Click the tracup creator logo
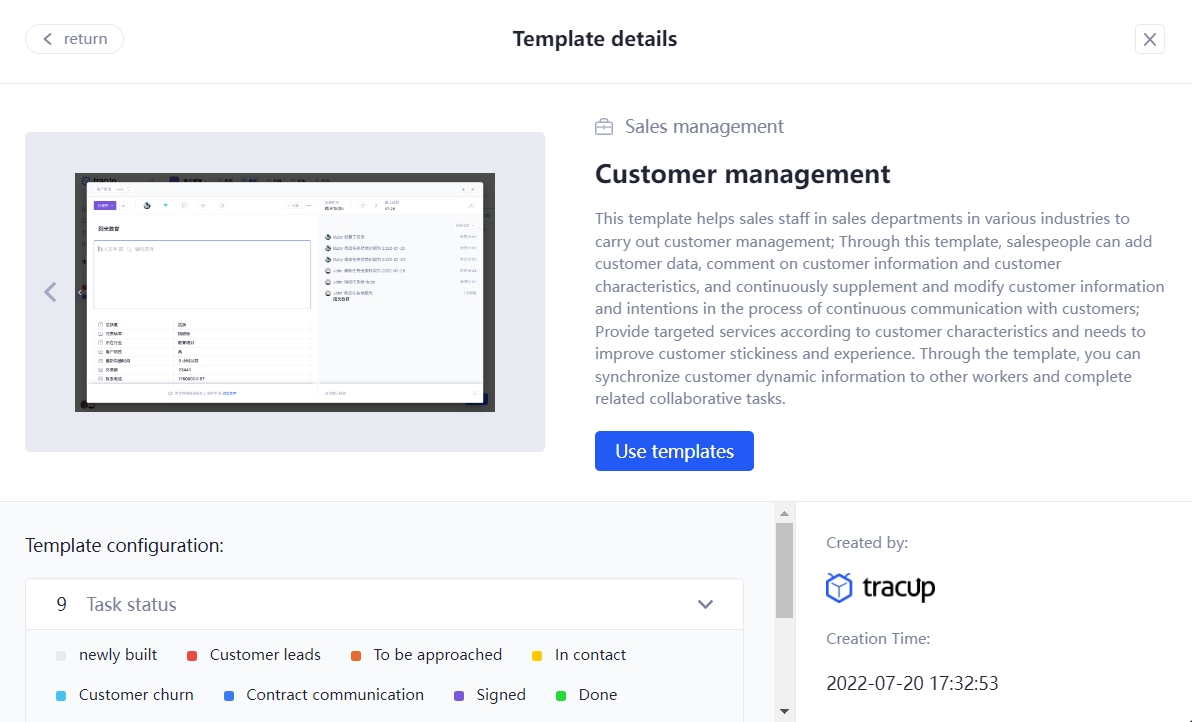Image resolution: width=1192 pixels, height=722 pixels. (880, 588)
